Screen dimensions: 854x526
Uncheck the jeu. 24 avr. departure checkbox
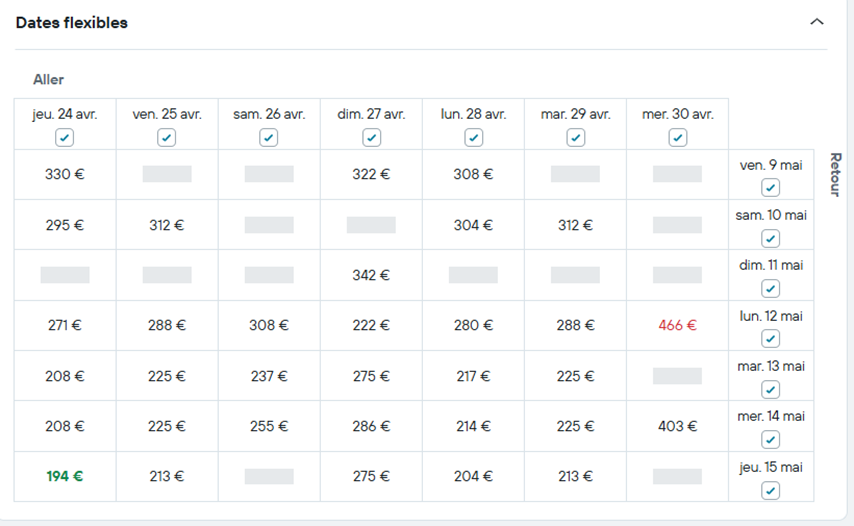(x=65, y=138)
